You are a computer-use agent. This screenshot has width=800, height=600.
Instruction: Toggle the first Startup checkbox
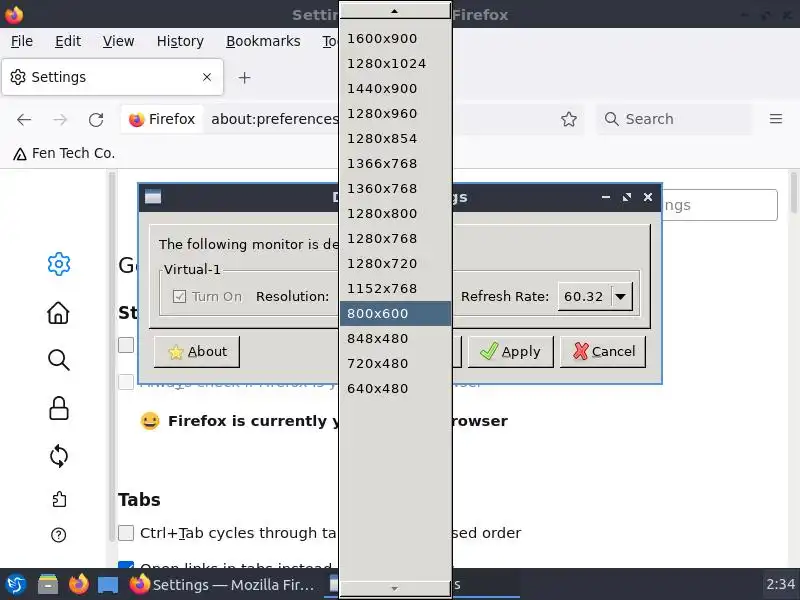coord(126,345)
